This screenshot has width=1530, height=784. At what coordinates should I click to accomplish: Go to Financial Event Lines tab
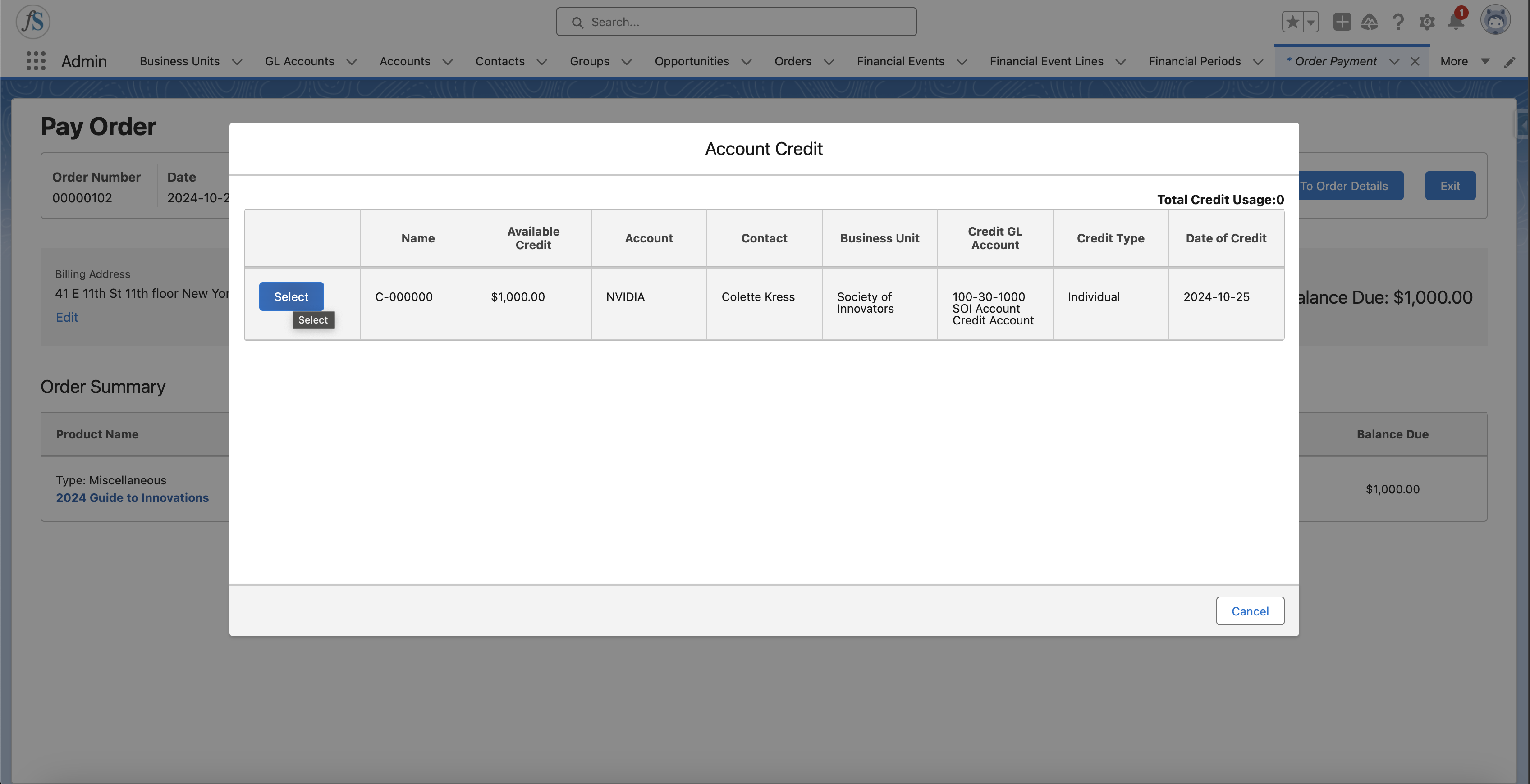click(1046, 61)
